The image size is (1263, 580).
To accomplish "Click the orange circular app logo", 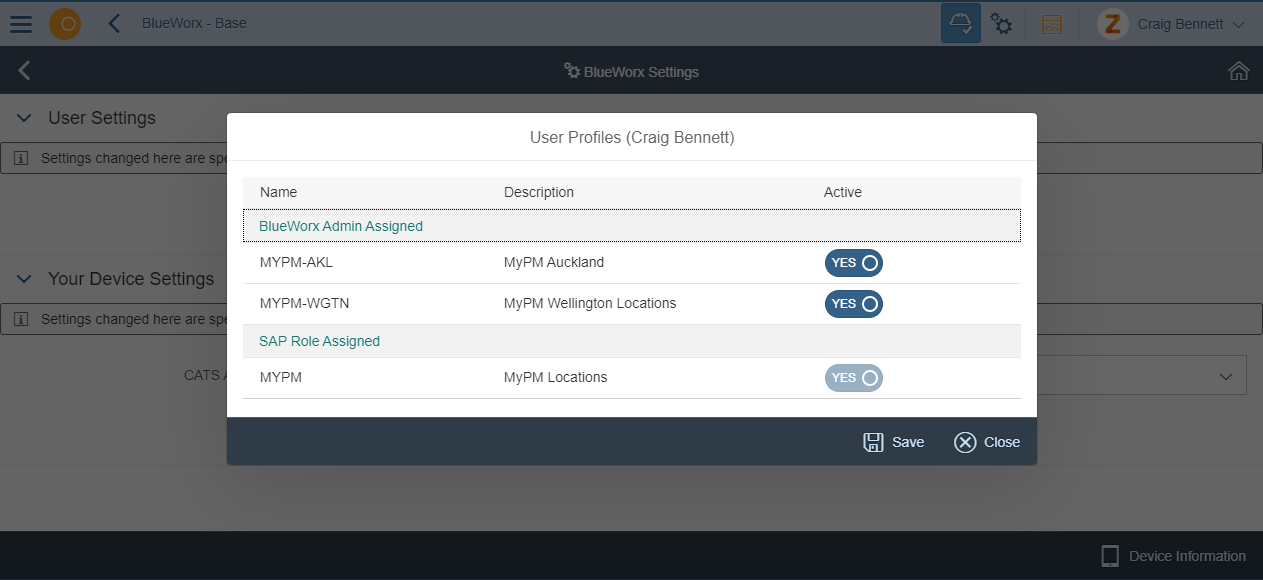I will [x=66, y=24].
